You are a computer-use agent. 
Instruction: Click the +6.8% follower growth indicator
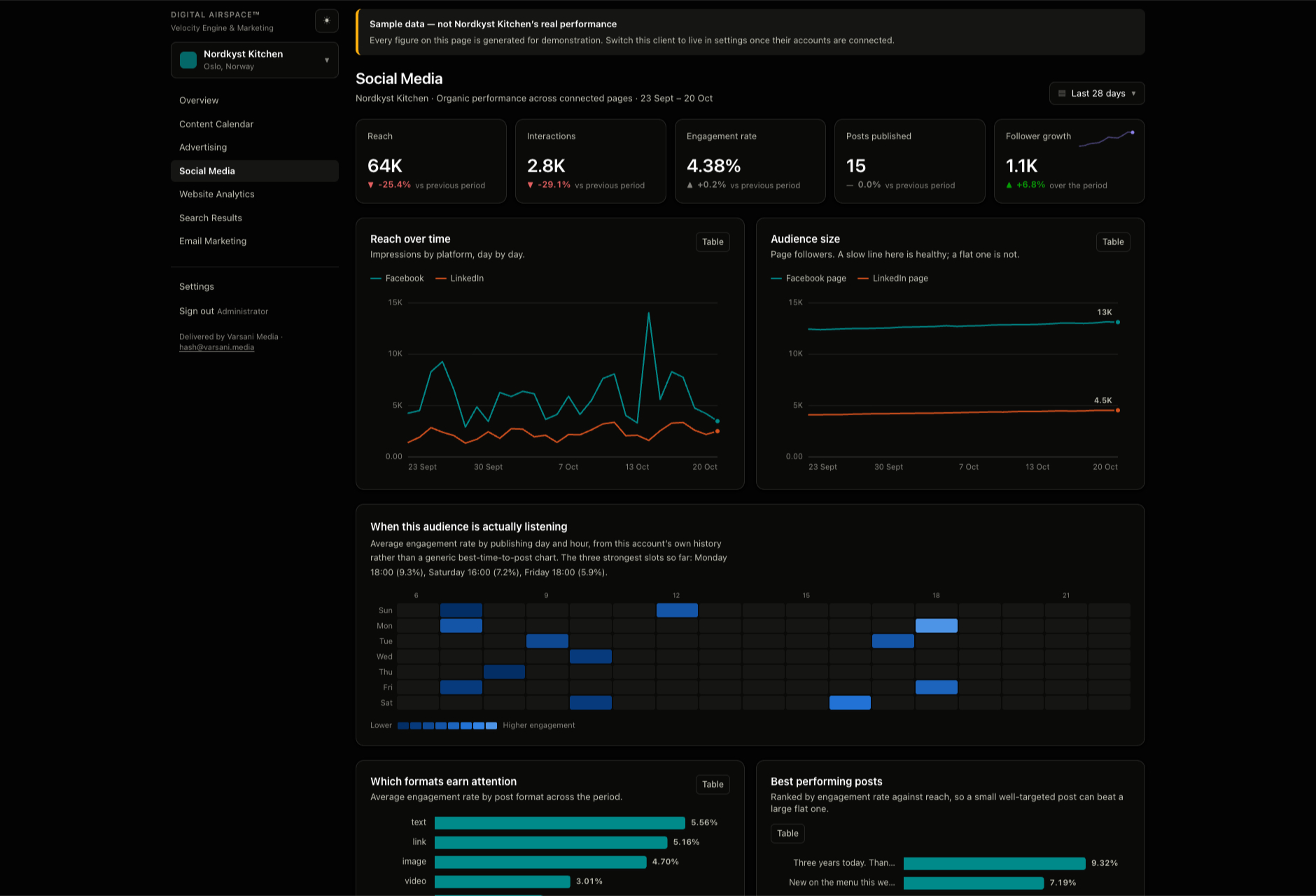tap(1025, 185)
